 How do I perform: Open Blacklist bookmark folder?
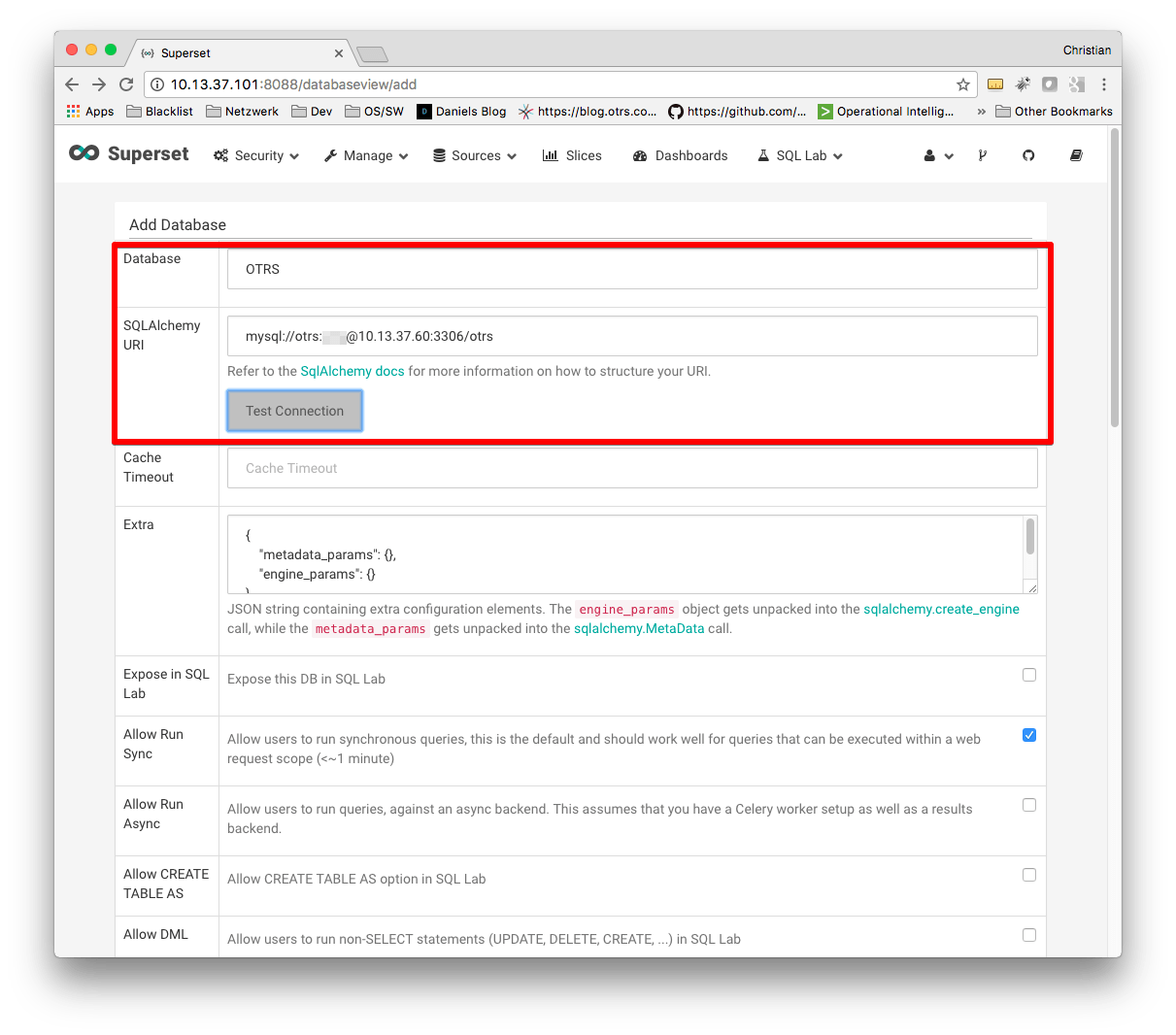pyautogui.click(x=159, y=112)
